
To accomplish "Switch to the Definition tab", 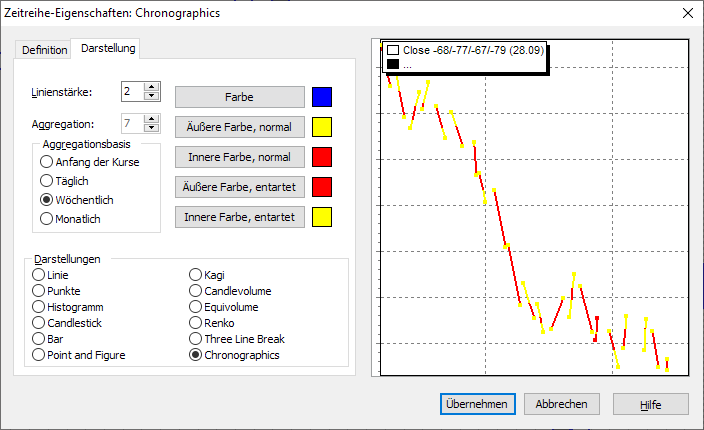I will [x=45, y=50].
